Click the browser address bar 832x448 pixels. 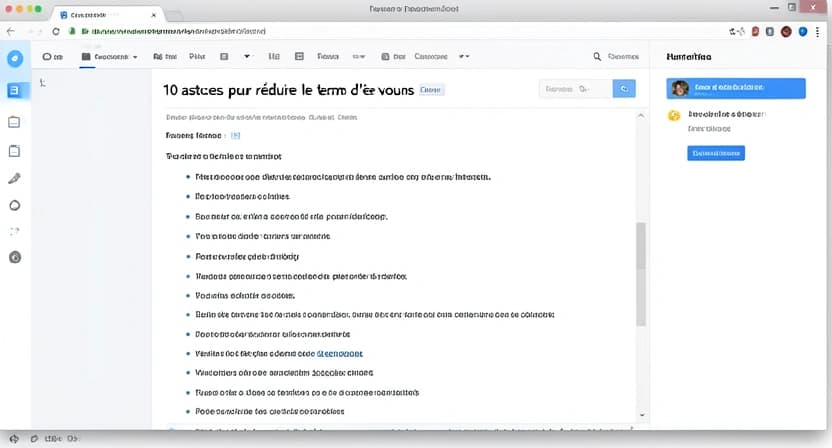[x=398, y=31]
